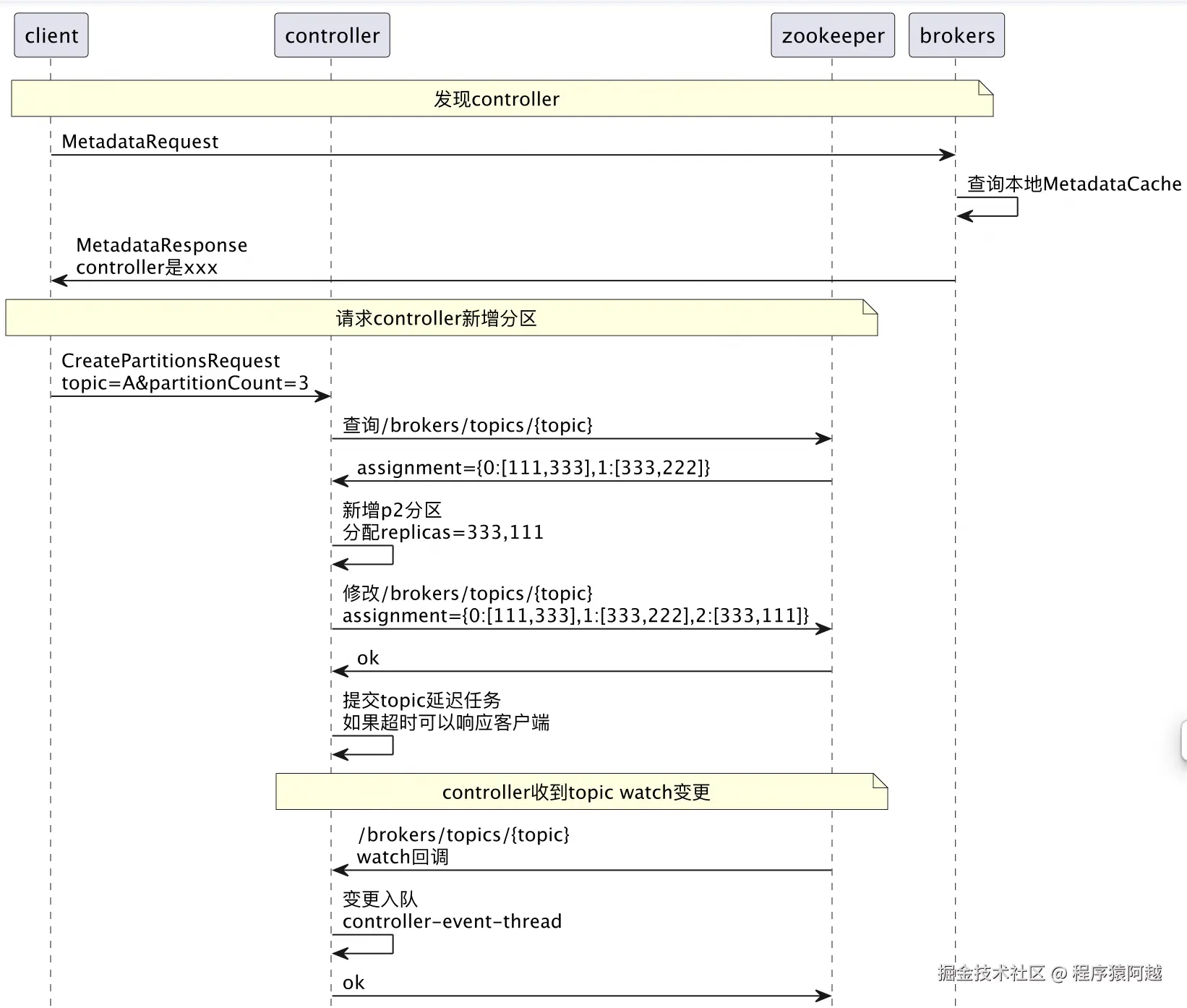Select the '修改/brokers/topics/{topic}' message

[x=468, y=594]
